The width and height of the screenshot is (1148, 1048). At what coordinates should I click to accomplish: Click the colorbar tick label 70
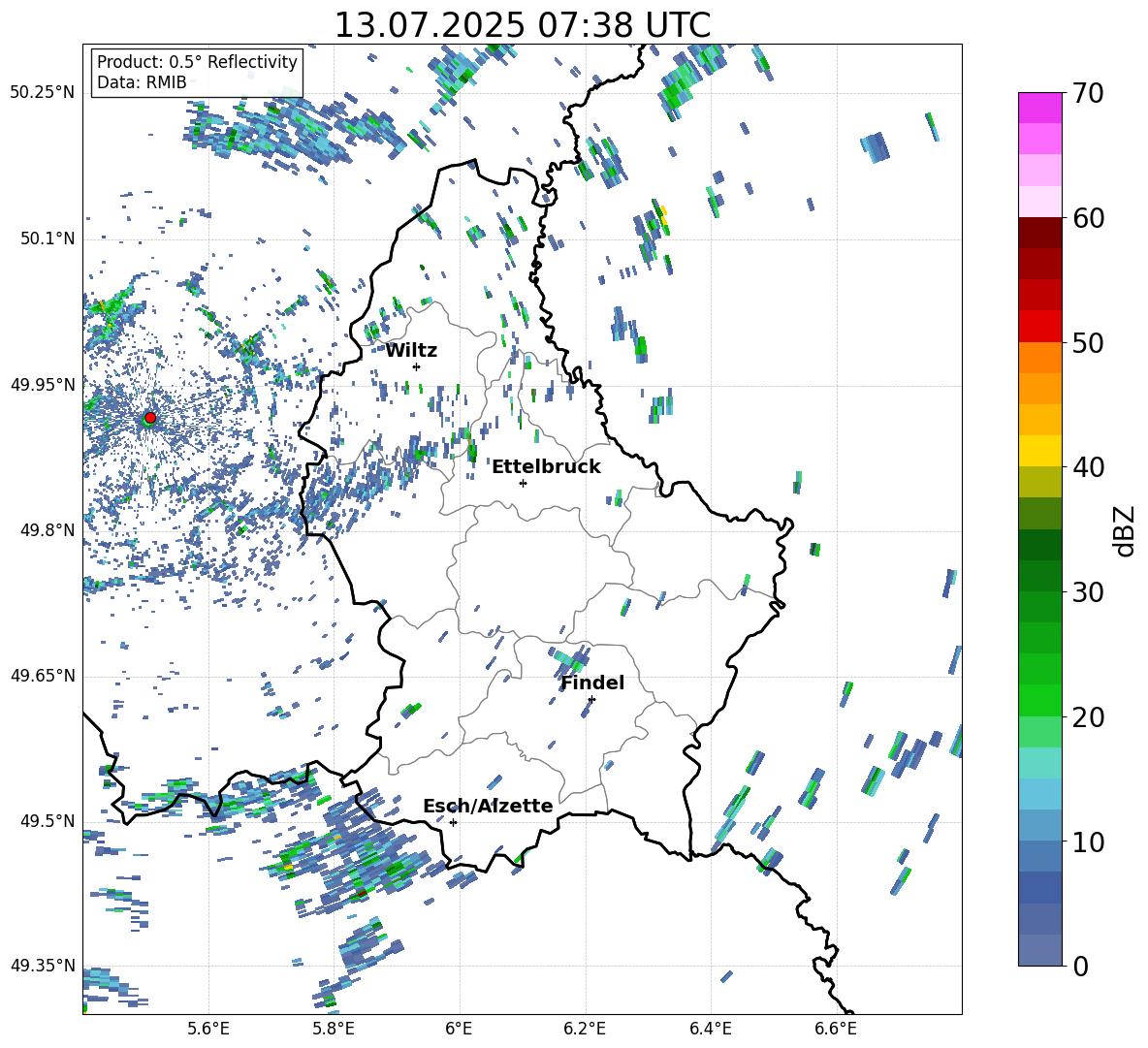(x=1088, y=94)
